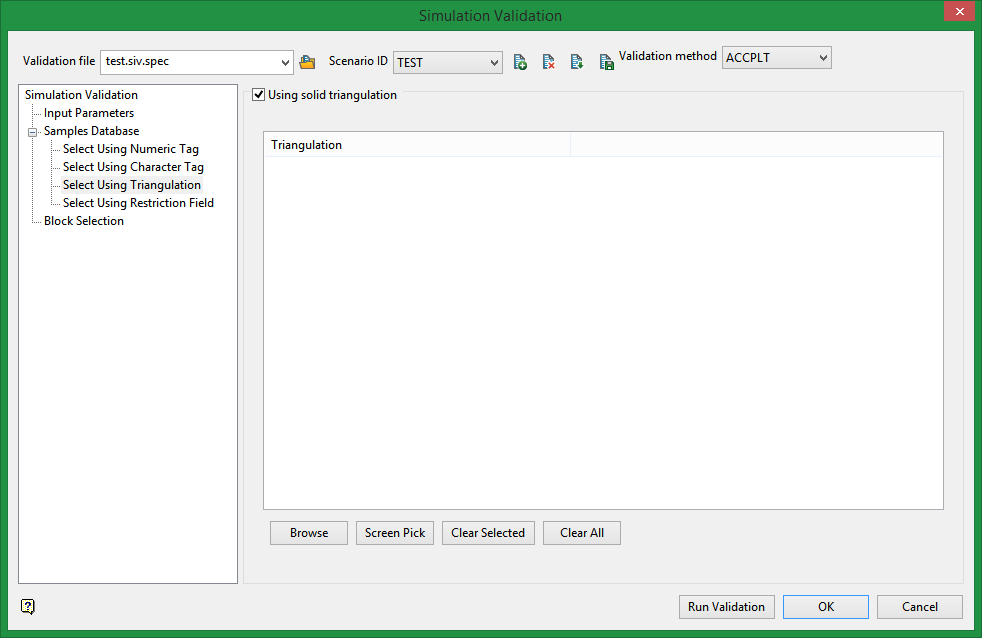The image size is (982, 638).
Task: Uncheck Using solid triangulation checkbox
Action: click(x=258, y=95)
